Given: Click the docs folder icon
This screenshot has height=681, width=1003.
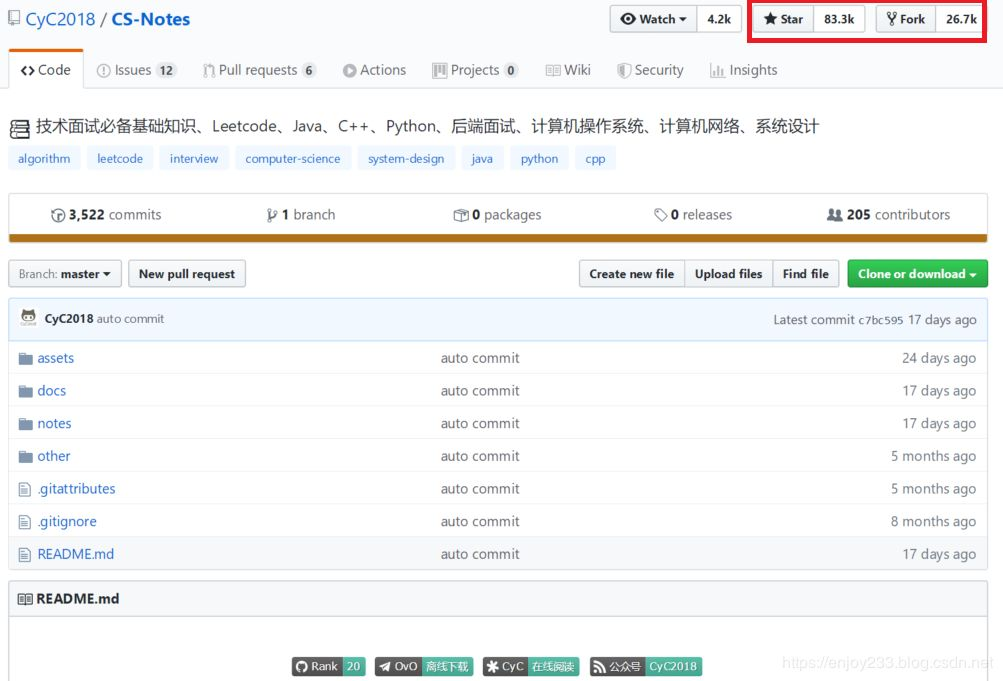Looking at the screenshot, I should click(26, 391).
